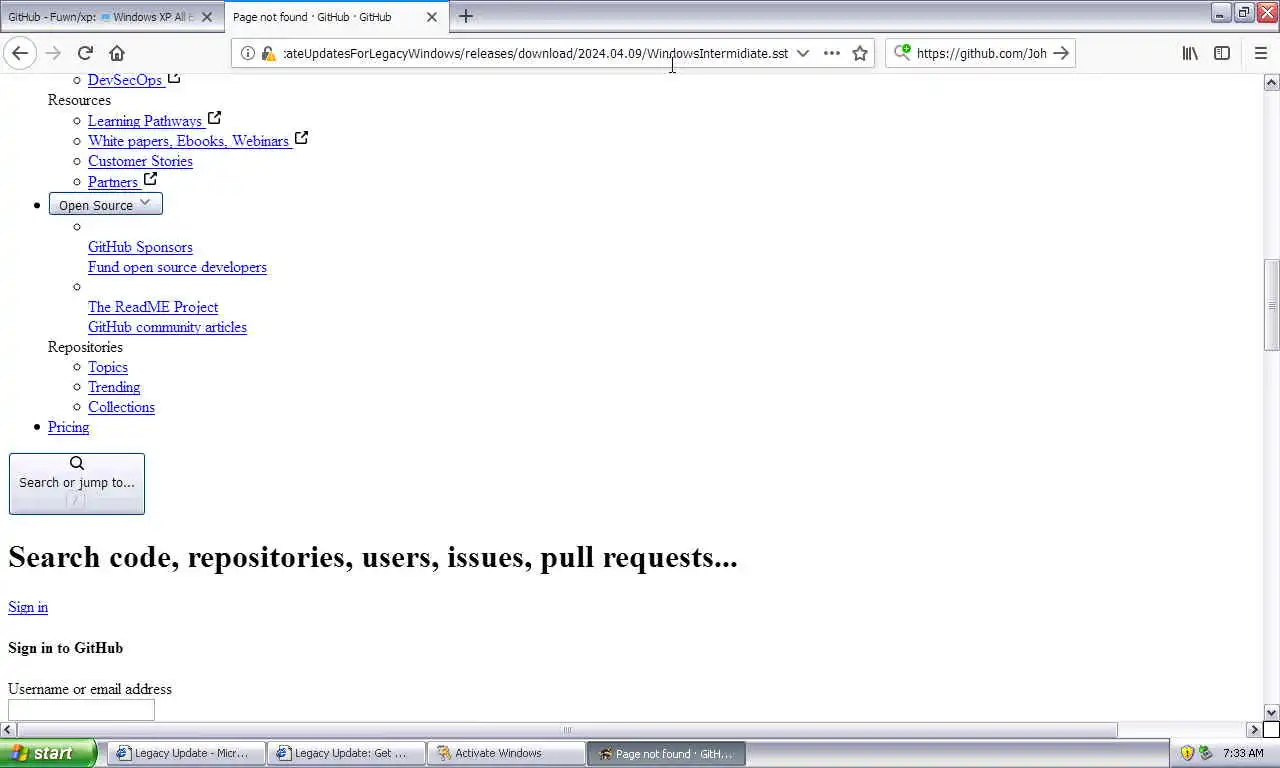Reload the current page
This screenshot has width=1280, height=768.
(x=85, y=53)
